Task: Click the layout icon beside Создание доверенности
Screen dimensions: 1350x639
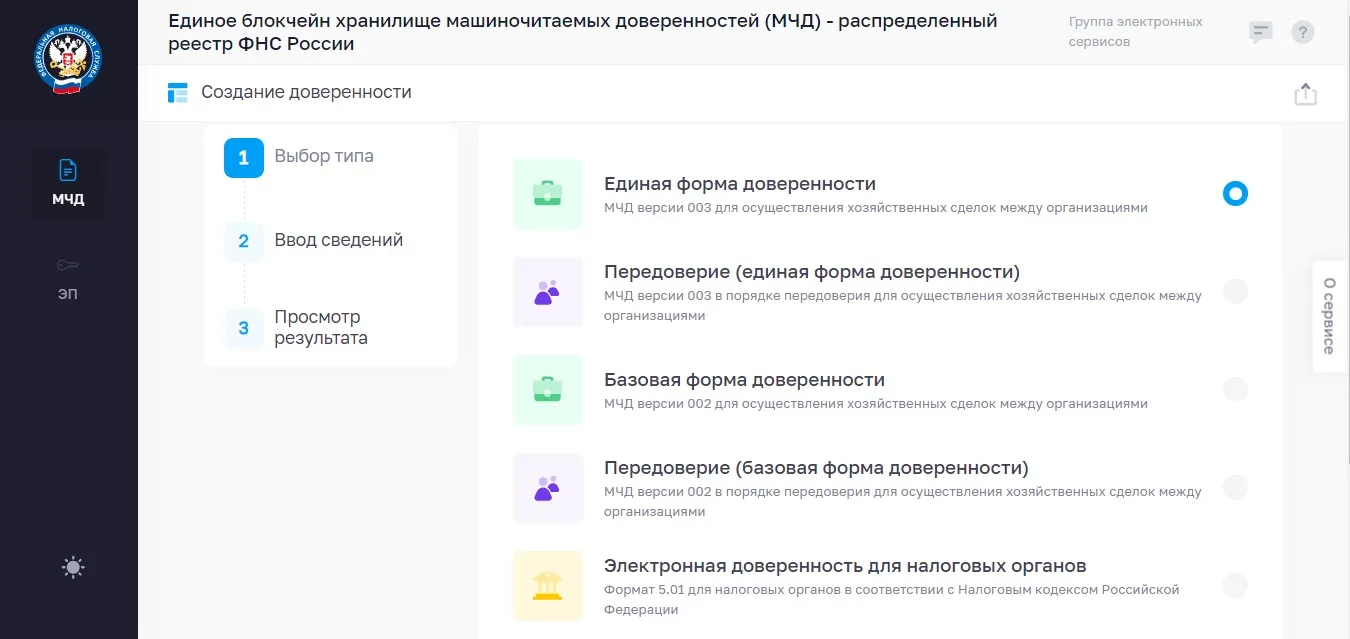Action: (x=178, y=93)
